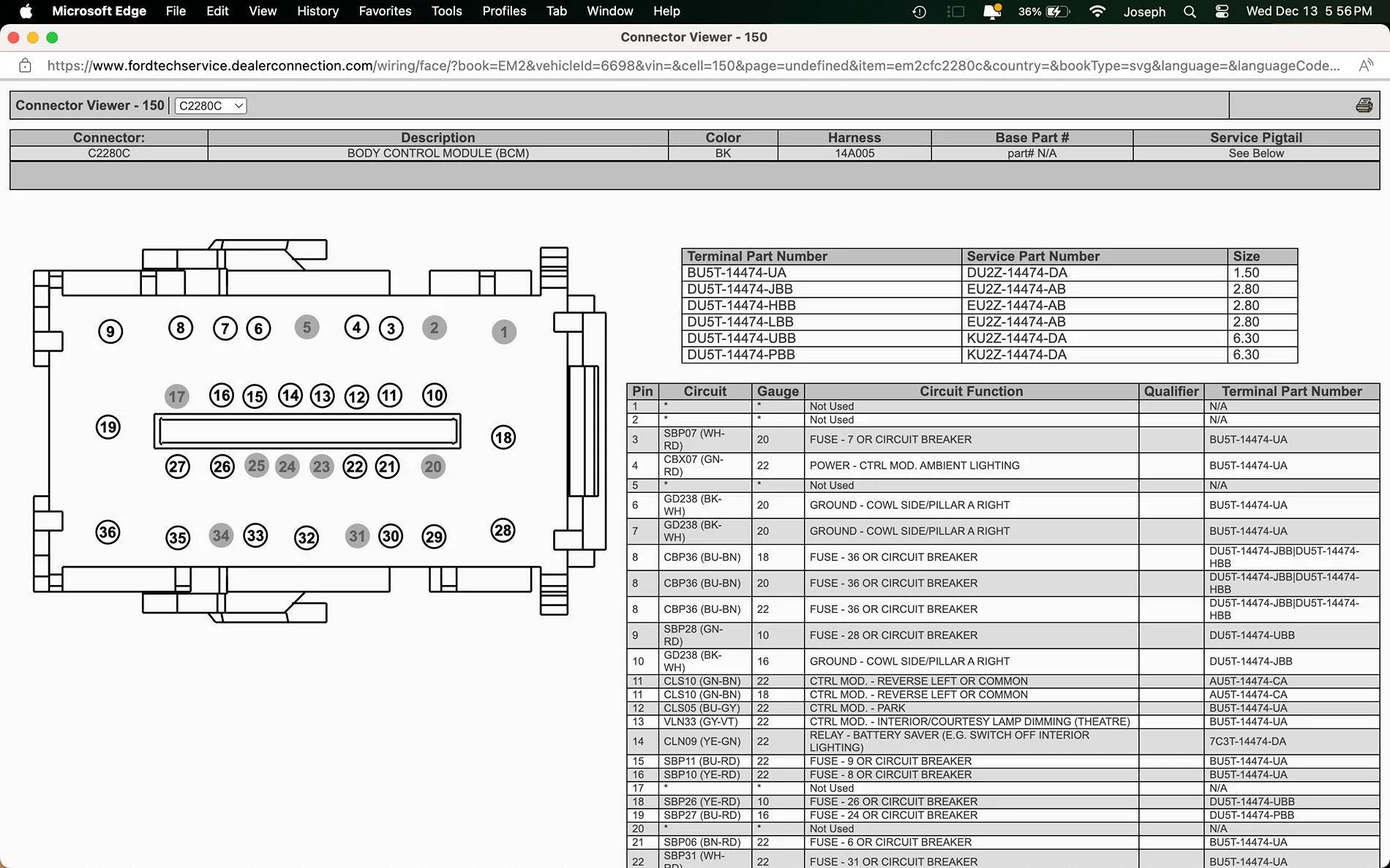1390x868 pixels.
Task: Open the C2280C connector dropdown
Action: click(211, 105)
